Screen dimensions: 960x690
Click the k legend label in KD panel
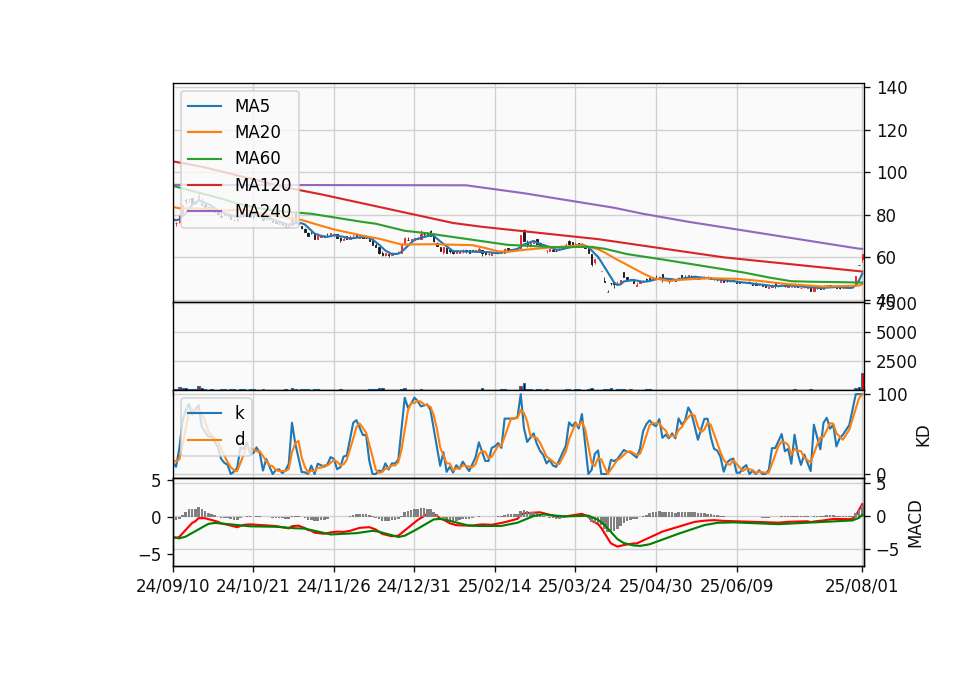(x=239, y=413)
